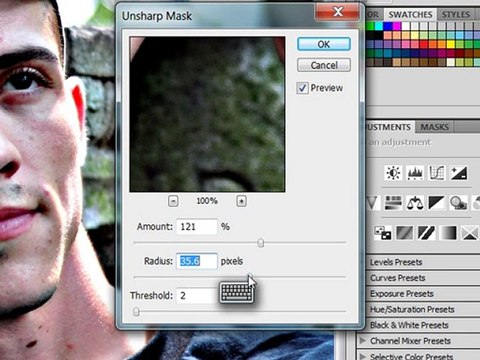Screen dimensions: 480x360
Task: Add a Threshold adjustment icon
Action: (x=426, y=233)
